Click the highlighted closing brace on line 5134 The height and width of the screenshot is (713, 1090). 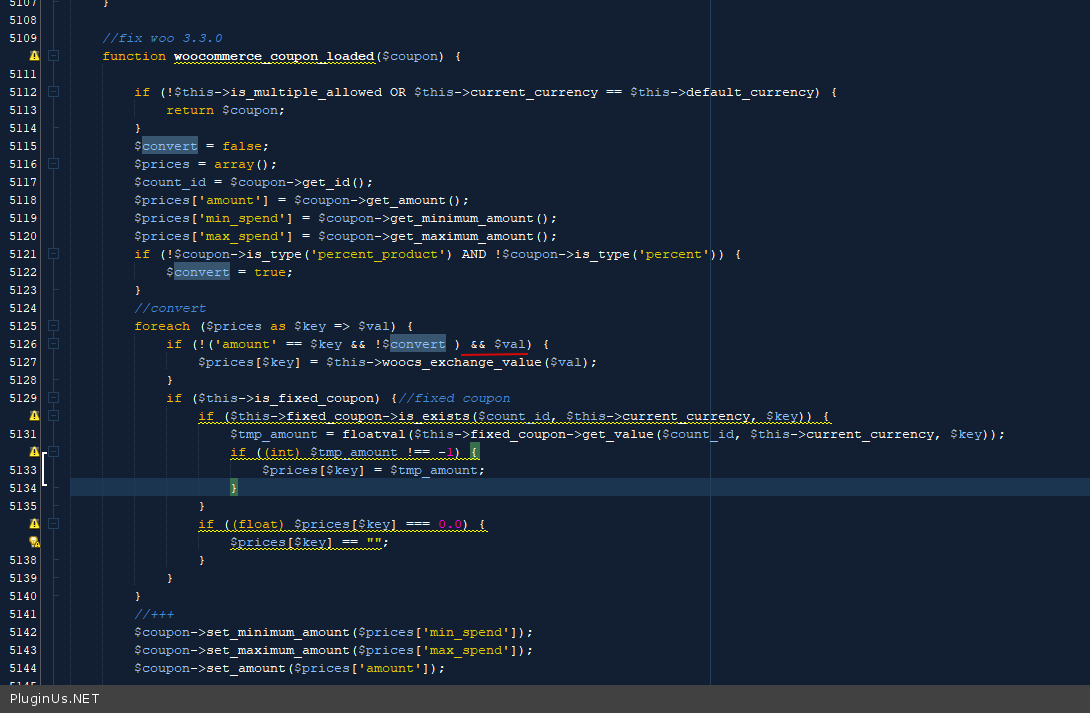(234, 488)
